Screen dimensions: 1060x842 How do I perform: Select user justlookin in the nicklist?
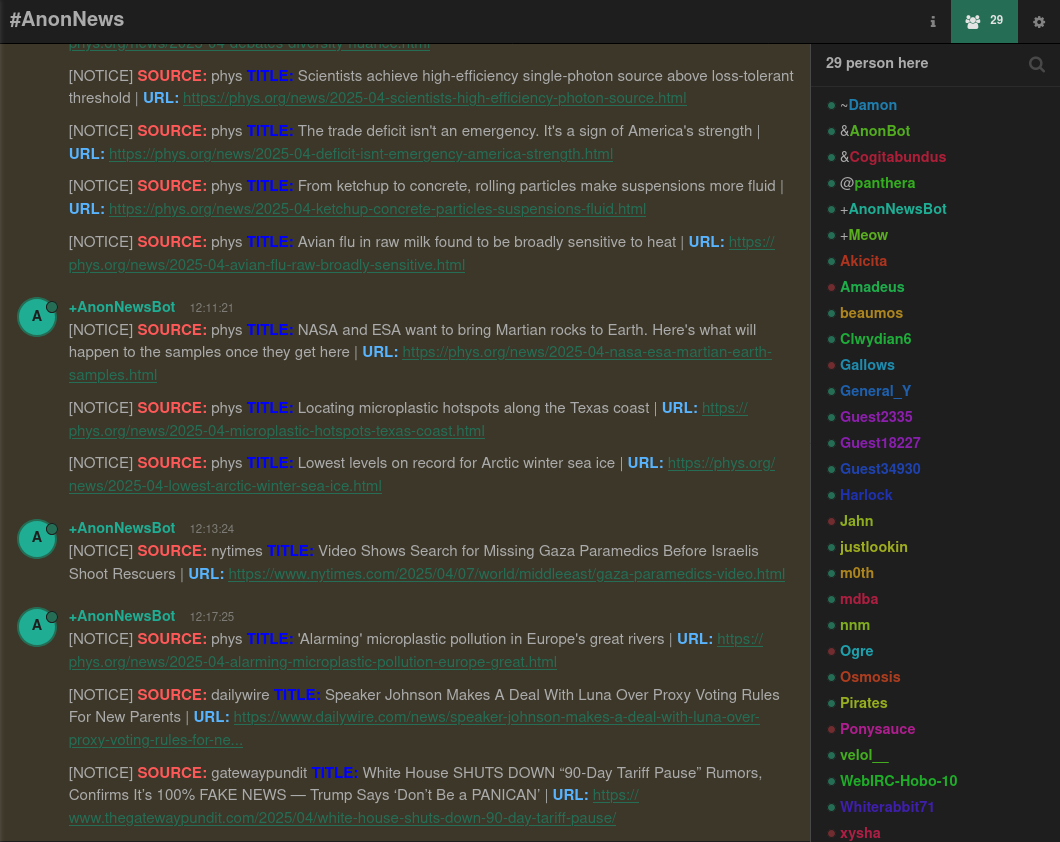[873, 547]
